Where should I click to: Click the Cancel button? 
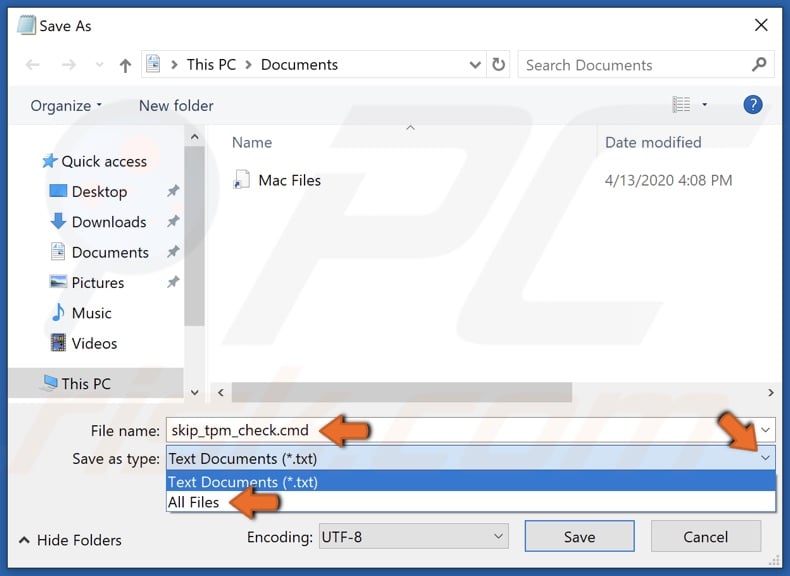705,537
